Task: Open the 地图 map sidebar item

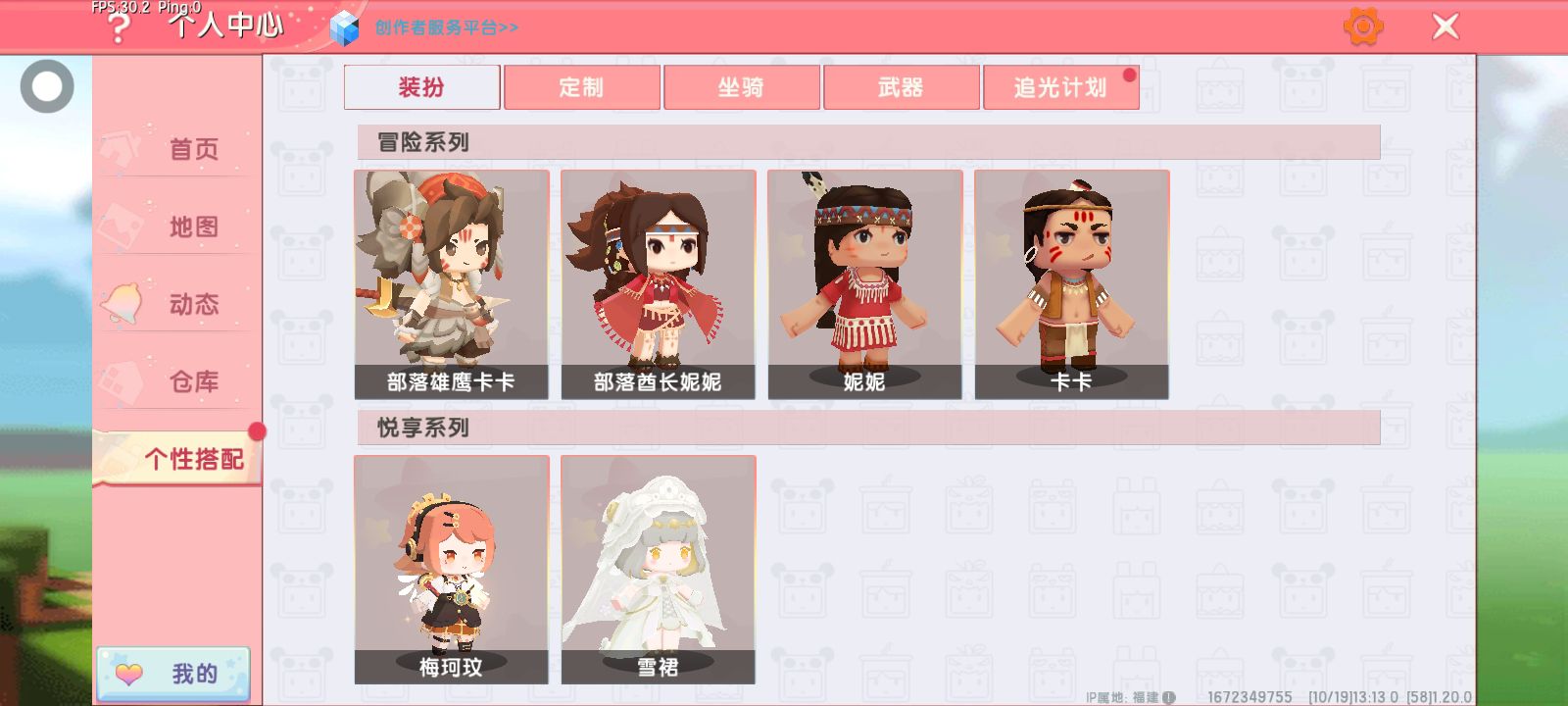Action: (177, 227)
